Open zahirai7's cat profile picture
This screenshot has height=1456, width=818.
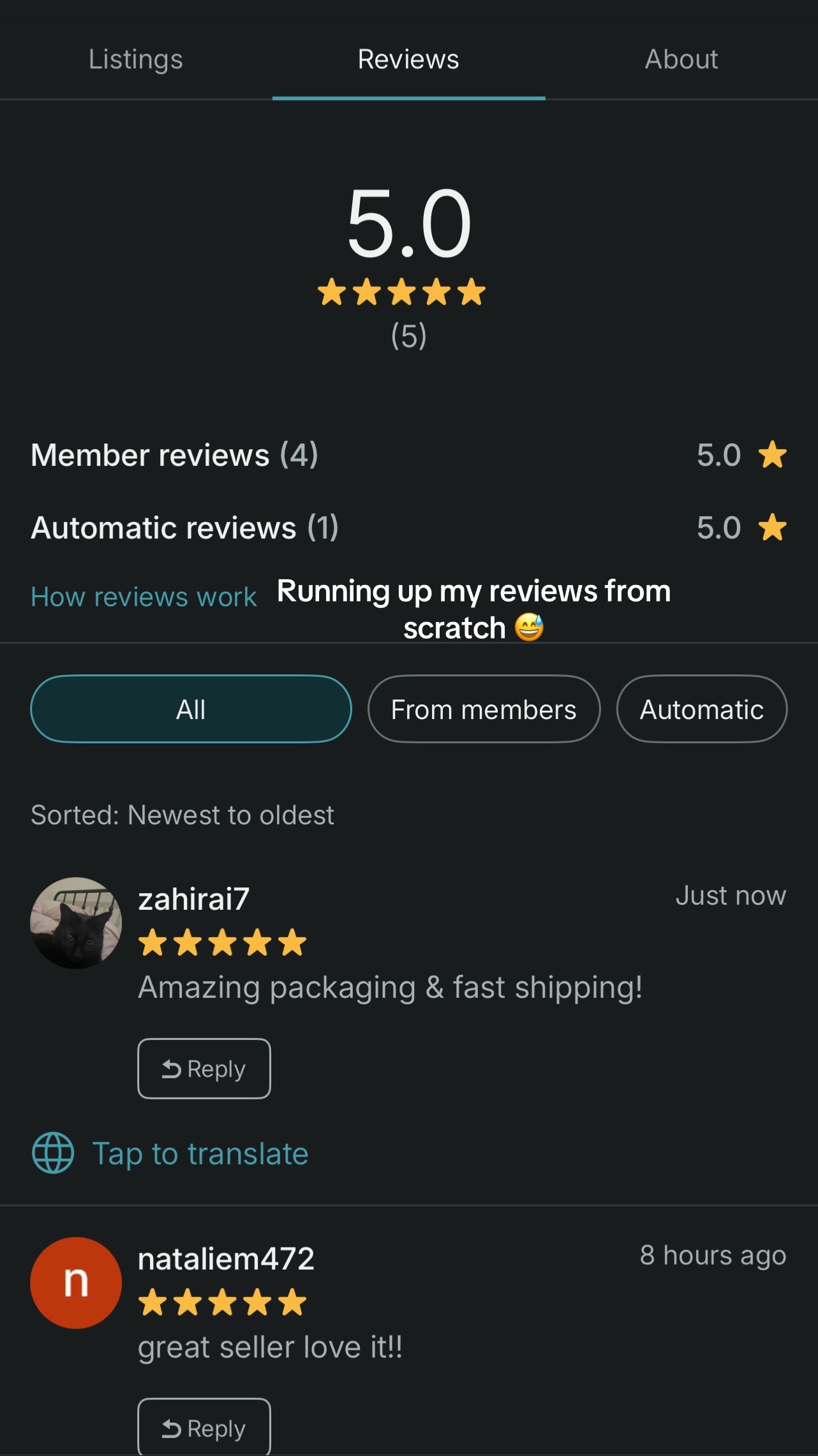pyautogui.click(x=76, y=923)
